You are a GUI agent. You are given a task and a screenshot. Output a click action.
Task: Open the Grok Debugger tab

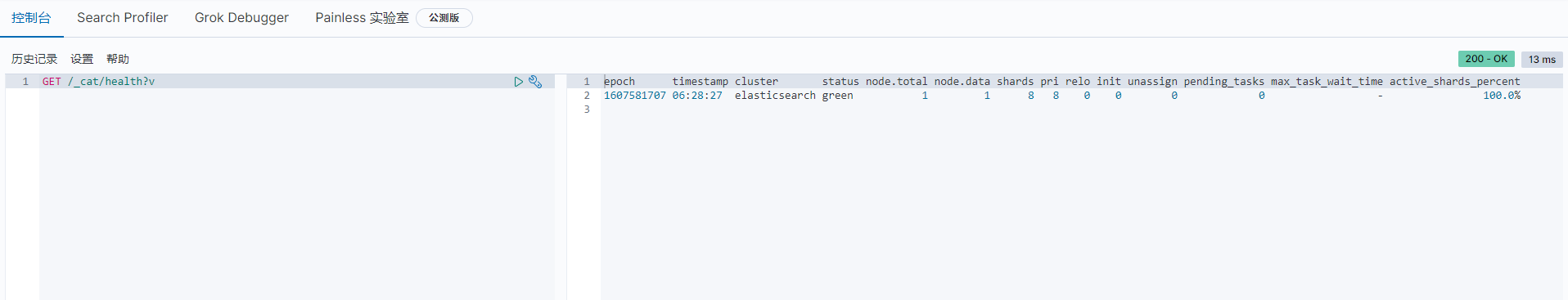click(x=241, y=18)
